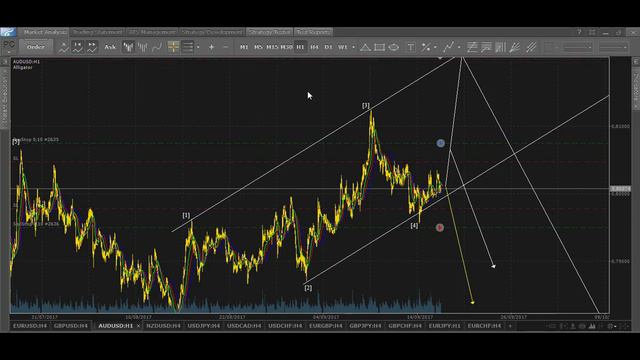Open the help question mark icon
640x360 pixels.
point(579,32)
